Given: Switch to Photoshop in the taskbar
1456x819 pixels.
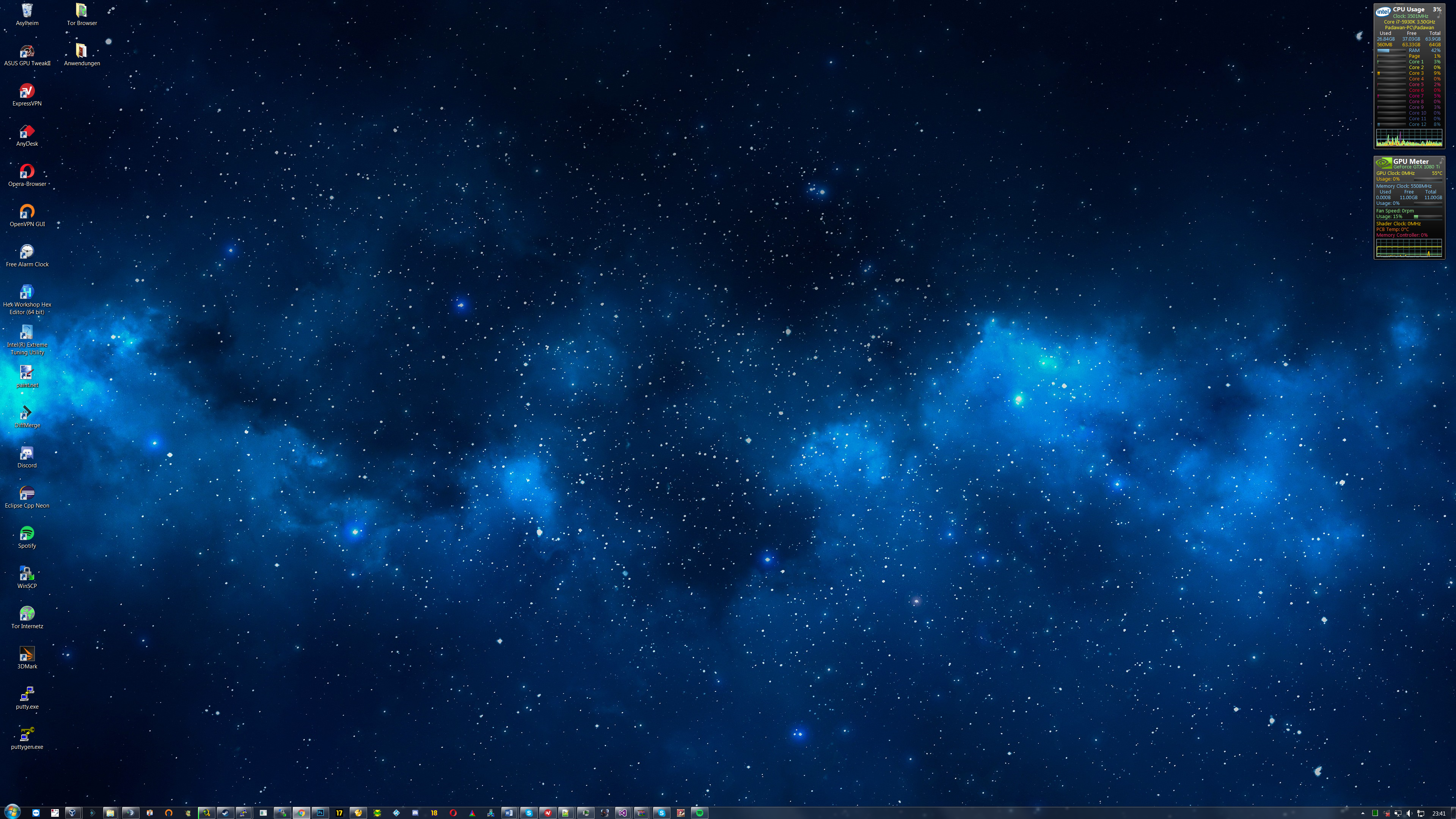Looking at the screenshot, I should click(x=320, y=813).
